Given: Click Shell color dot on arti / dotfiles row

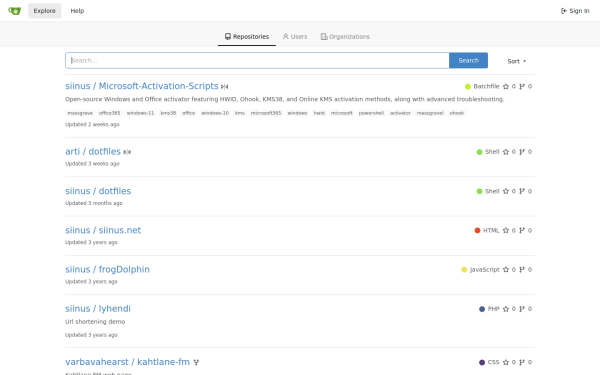Looking at the screenshot, I should [x=479, y=152].
